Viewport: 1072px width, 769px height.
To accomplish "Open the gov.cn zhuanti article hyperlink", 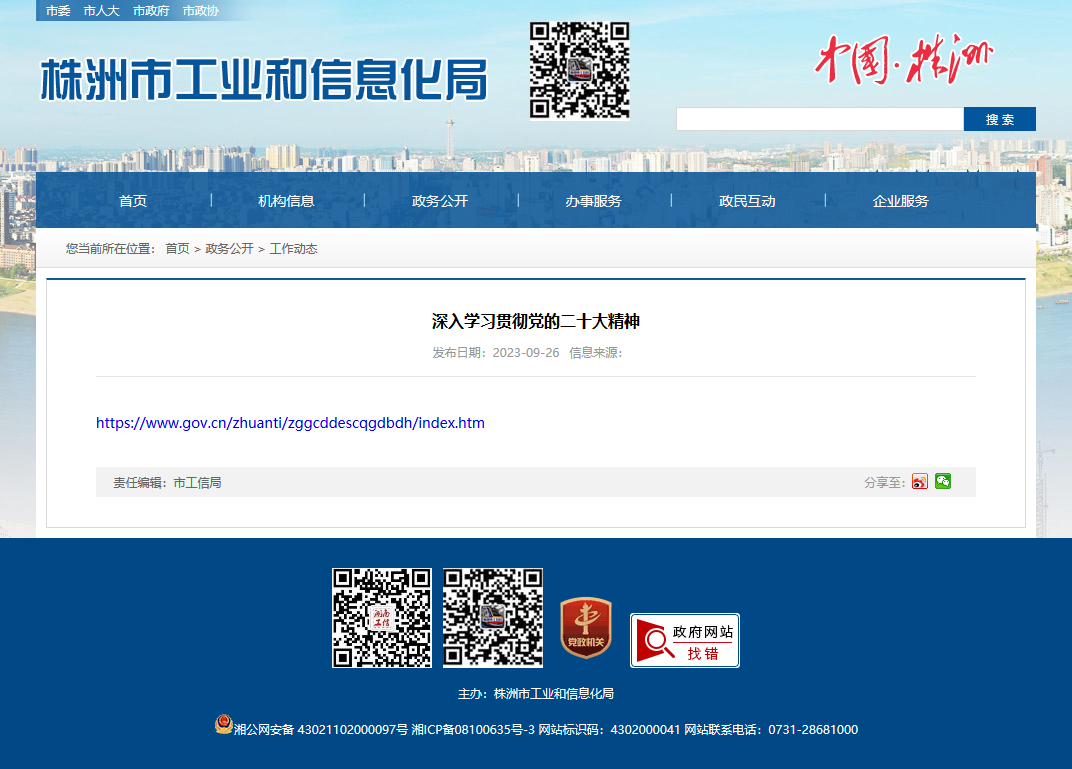I will point(291,423).
